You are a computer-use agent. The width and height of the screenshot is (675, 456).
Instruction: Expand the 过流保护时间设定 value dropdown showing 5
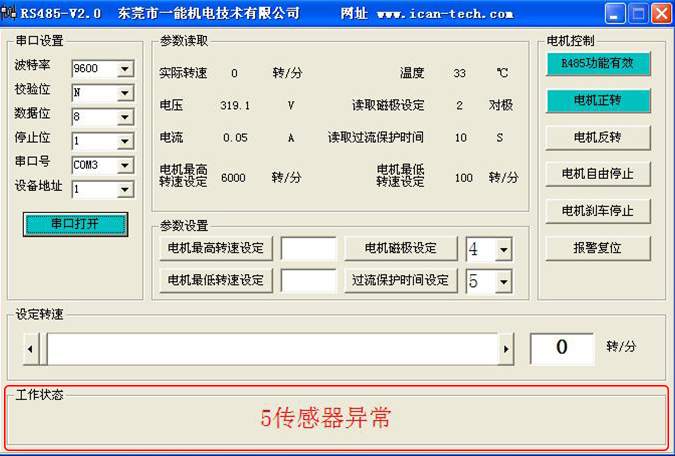(503, 281)
